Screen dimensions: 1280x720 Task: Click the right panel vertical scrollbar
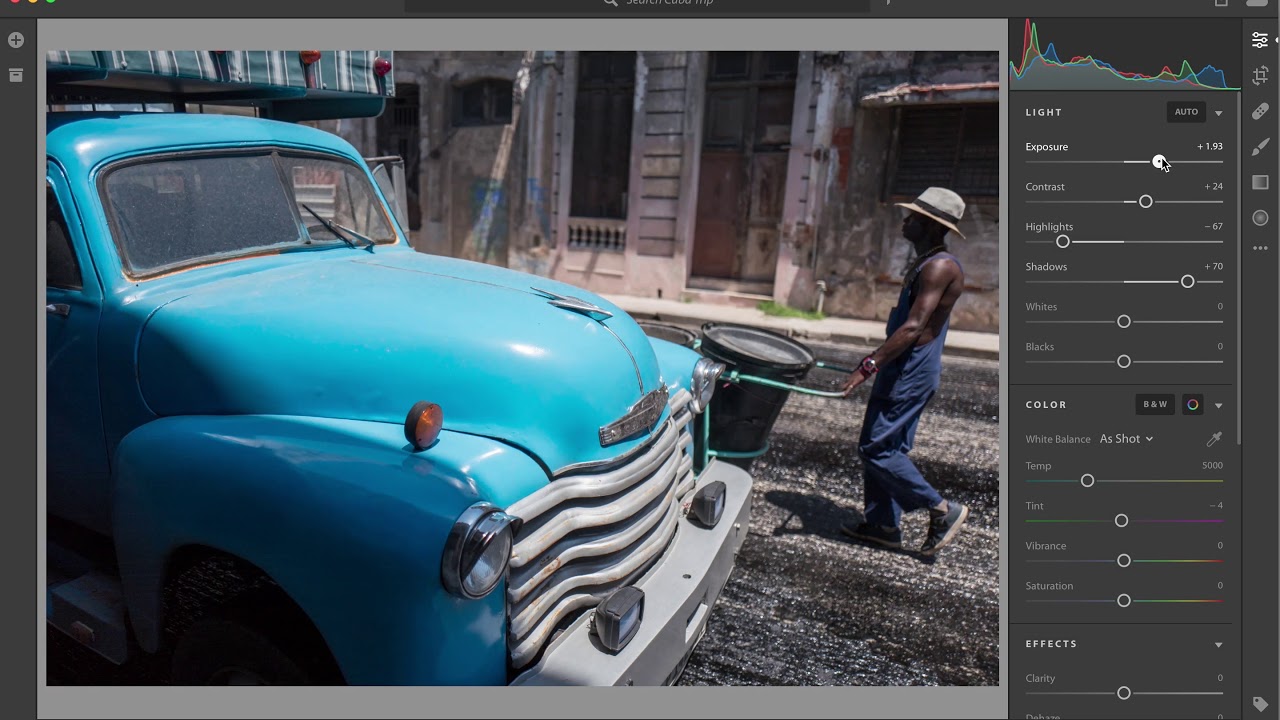[1240, 268]
